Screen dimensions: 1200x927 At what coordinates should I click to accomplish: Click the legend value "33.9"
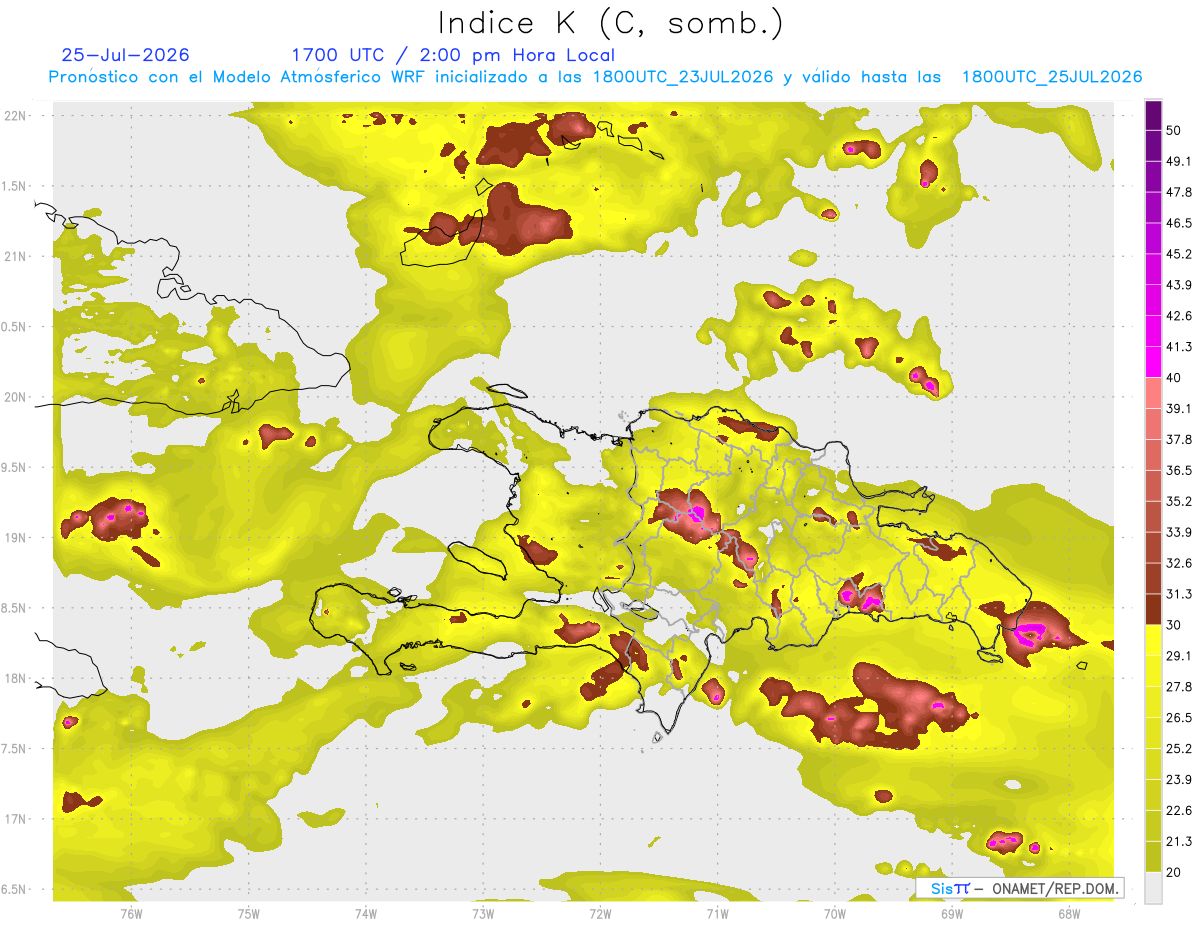tap(1179, 532)
